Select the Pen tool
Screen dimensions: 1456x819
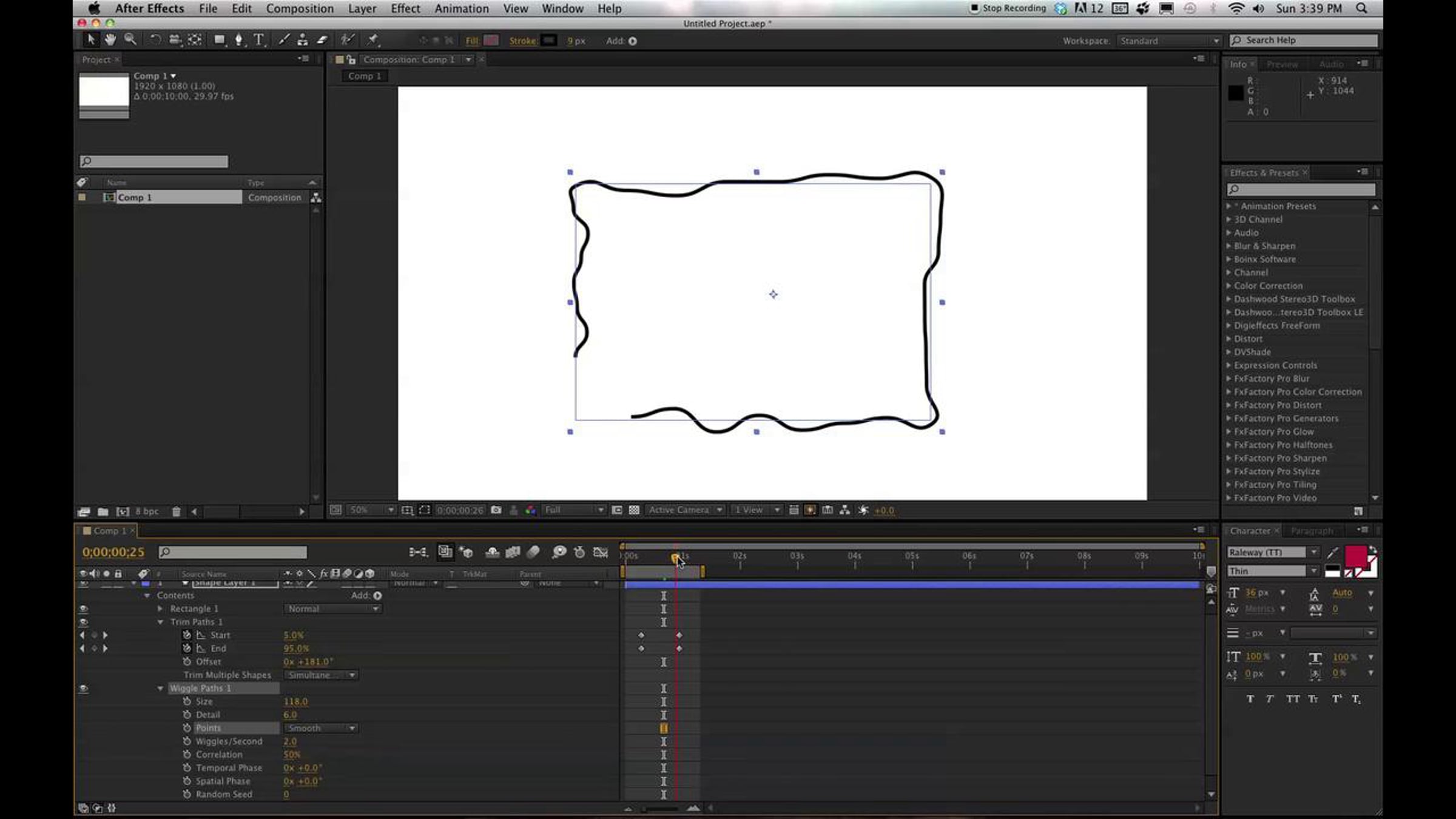coord(239,40)
